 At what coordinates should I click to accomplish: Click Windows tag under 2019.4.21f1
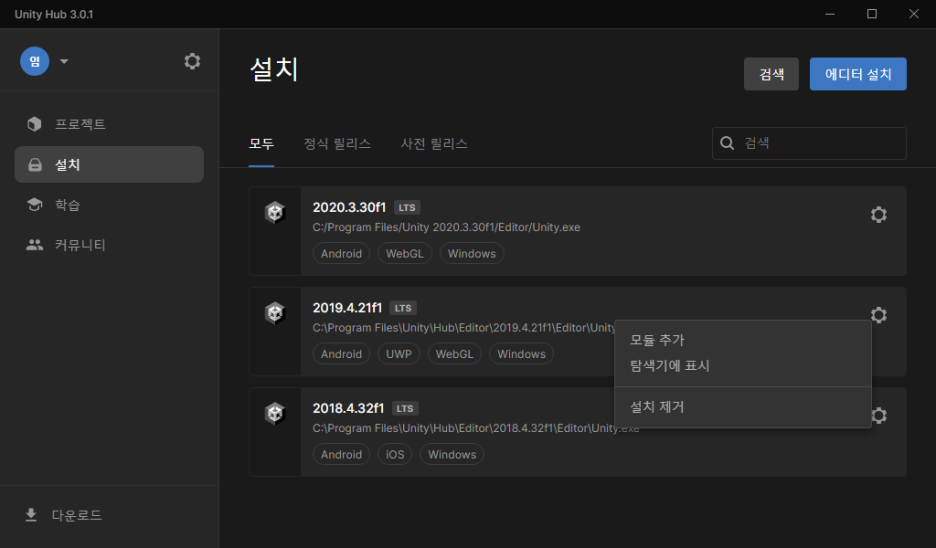tap(521, 354)
